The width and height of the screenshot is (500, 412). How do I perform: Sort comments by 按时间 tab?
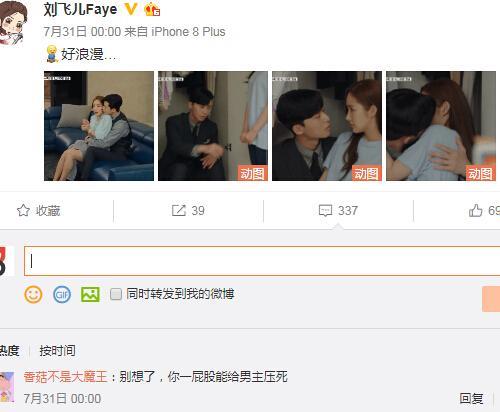tap(57, 351)
